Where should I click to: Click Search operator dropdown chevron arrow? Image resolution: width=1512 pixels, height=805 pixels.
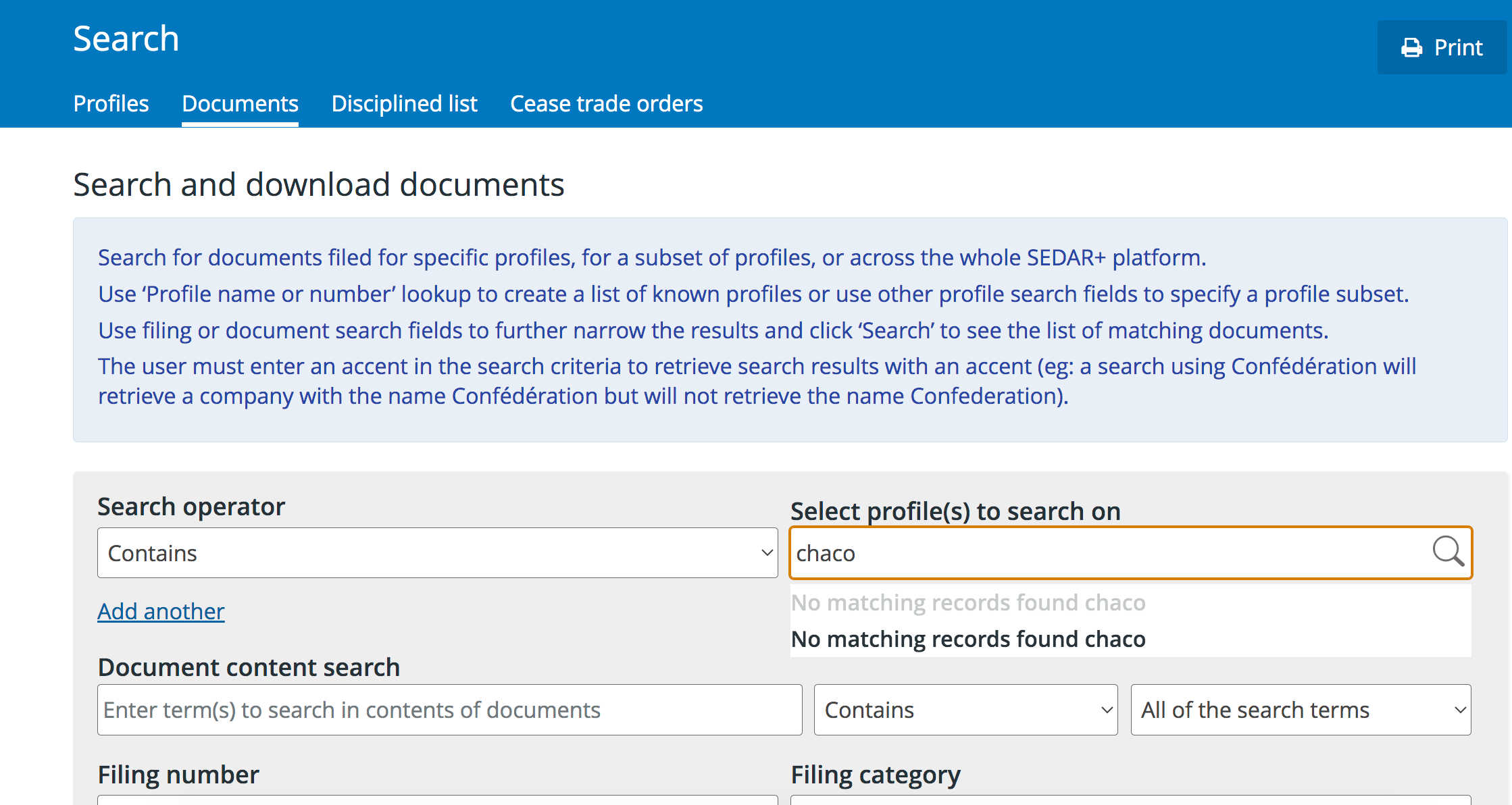click(x=767, y=553)
